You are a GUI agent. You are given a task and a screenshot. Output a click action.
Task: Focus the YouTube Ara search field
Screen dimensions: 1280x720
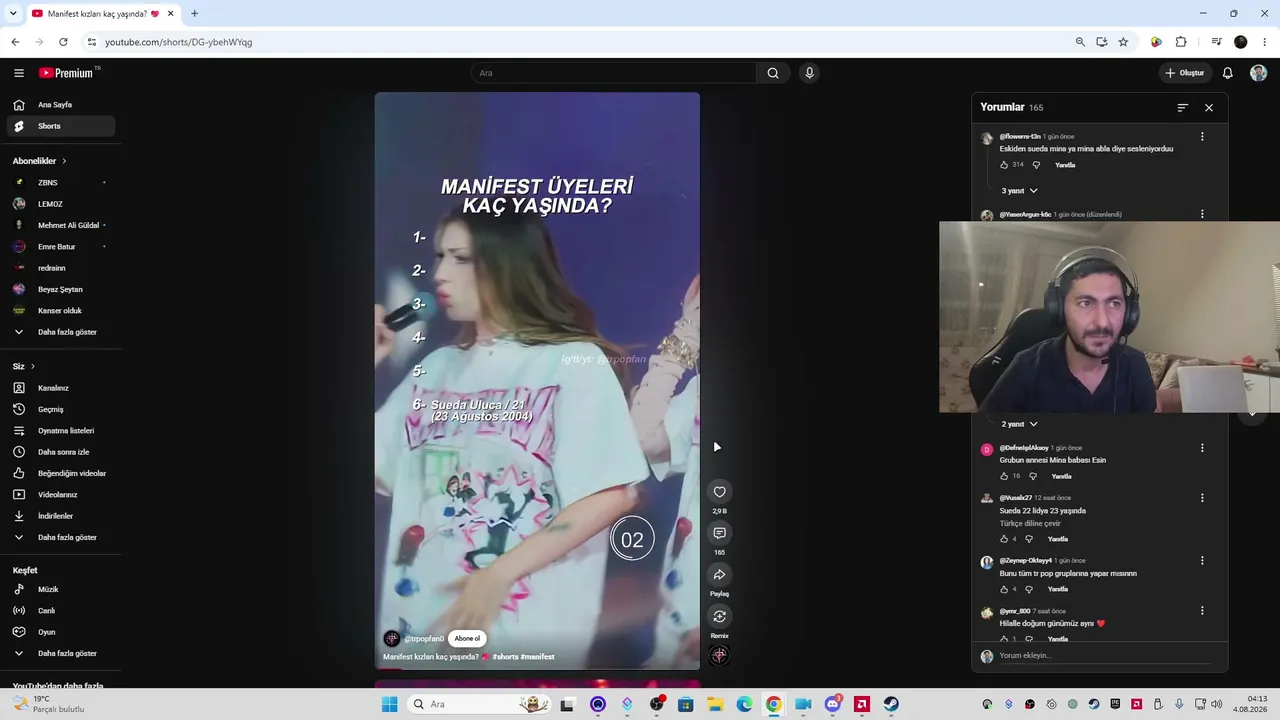[x=614, y=73]
